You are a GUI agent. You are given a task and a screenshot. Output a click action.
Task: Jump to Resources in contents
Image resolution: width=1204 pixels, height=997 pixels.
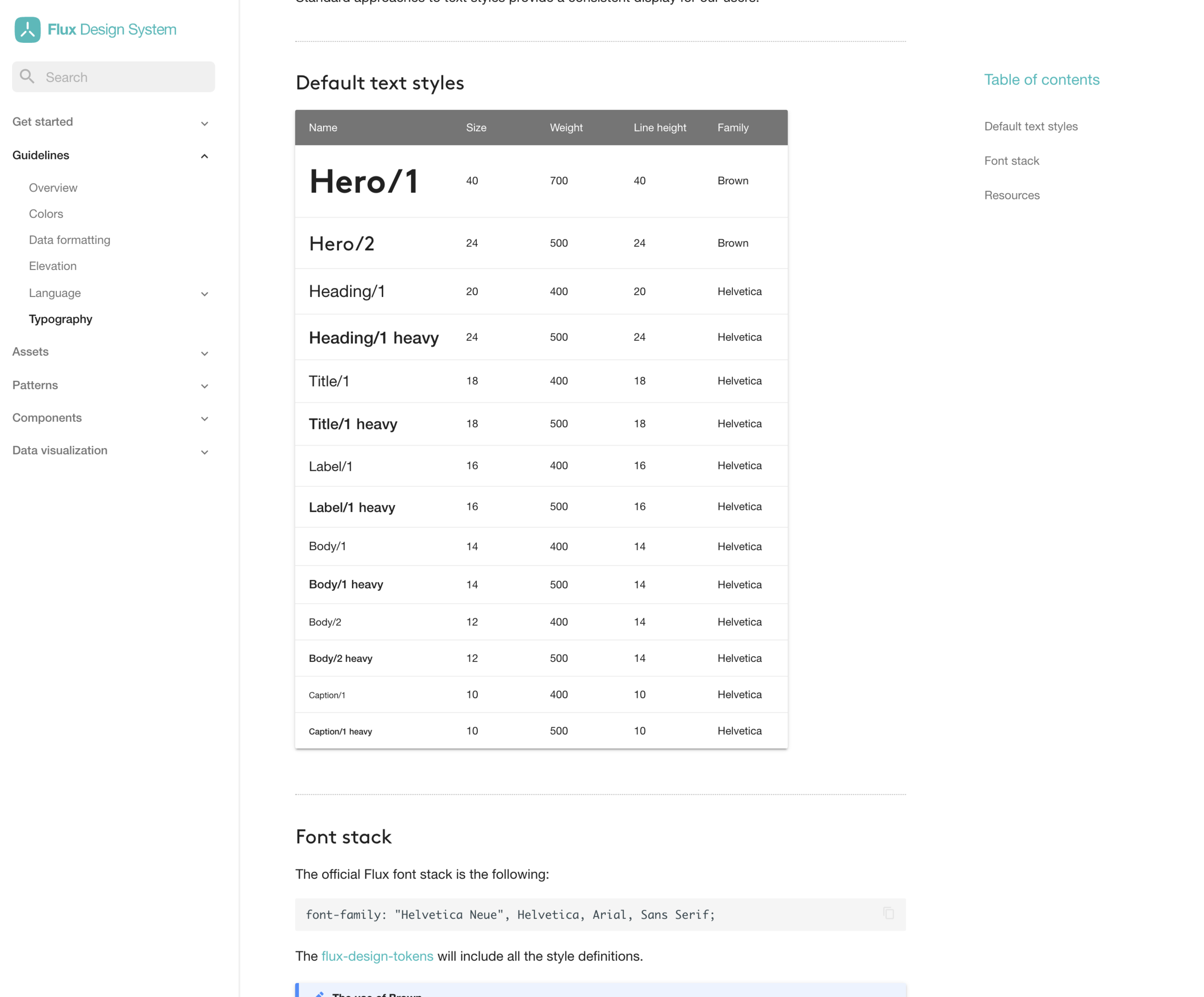tap(1011, 195)
